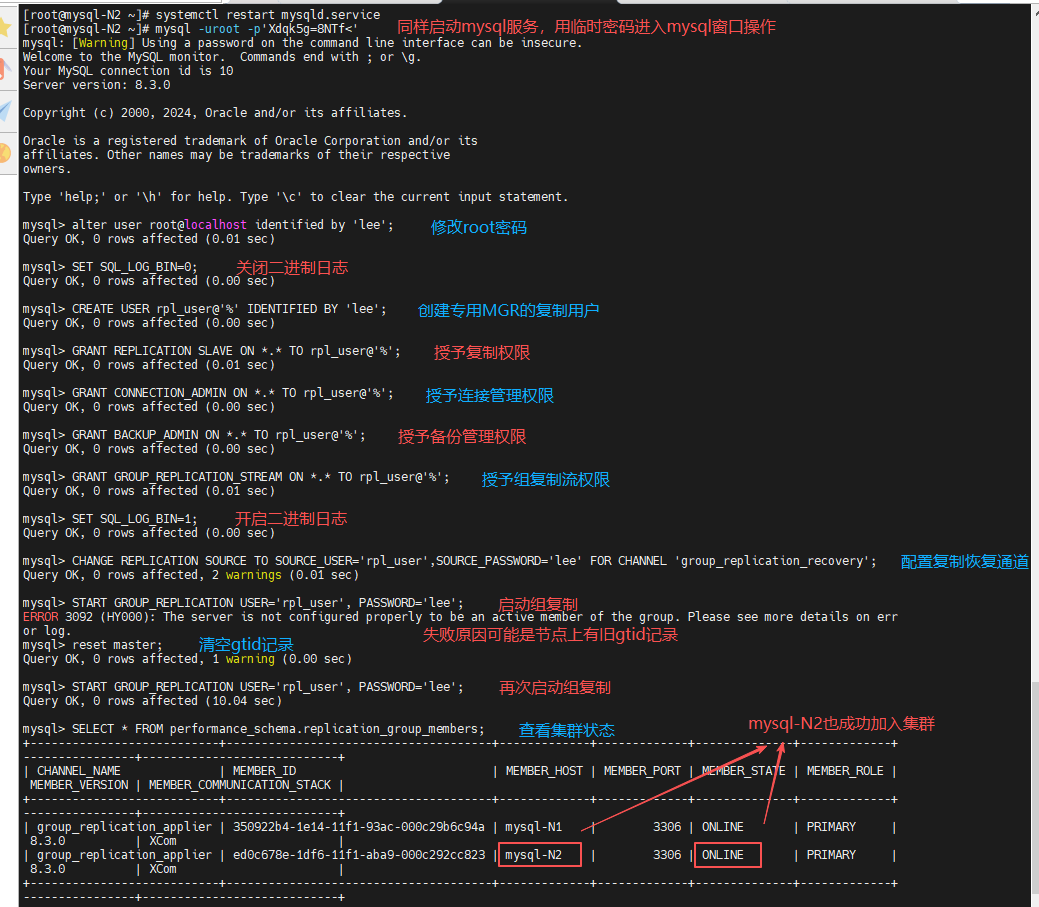The width and height of the screenshot is (1039, 907).
Task: Click the 'SET SQL_LOG_BIN=1;' statement
Action: [135, 519]
